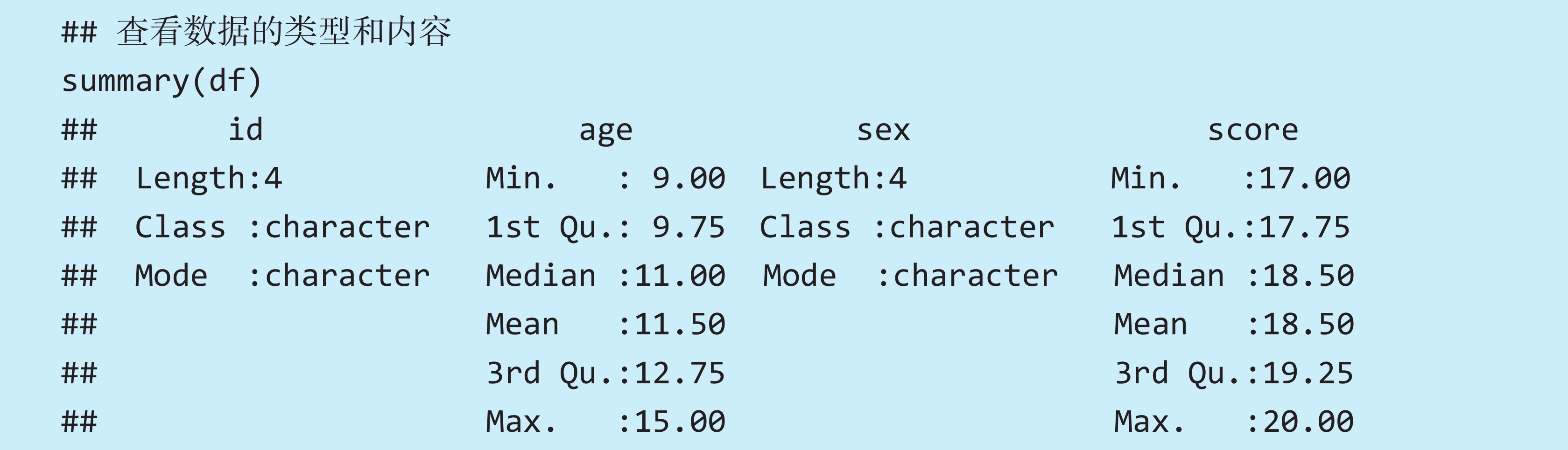Image resolution: width=1568 pixels, height=450 pixels.
Task: Click the score Max. value 20.00
Action: 1308,422
